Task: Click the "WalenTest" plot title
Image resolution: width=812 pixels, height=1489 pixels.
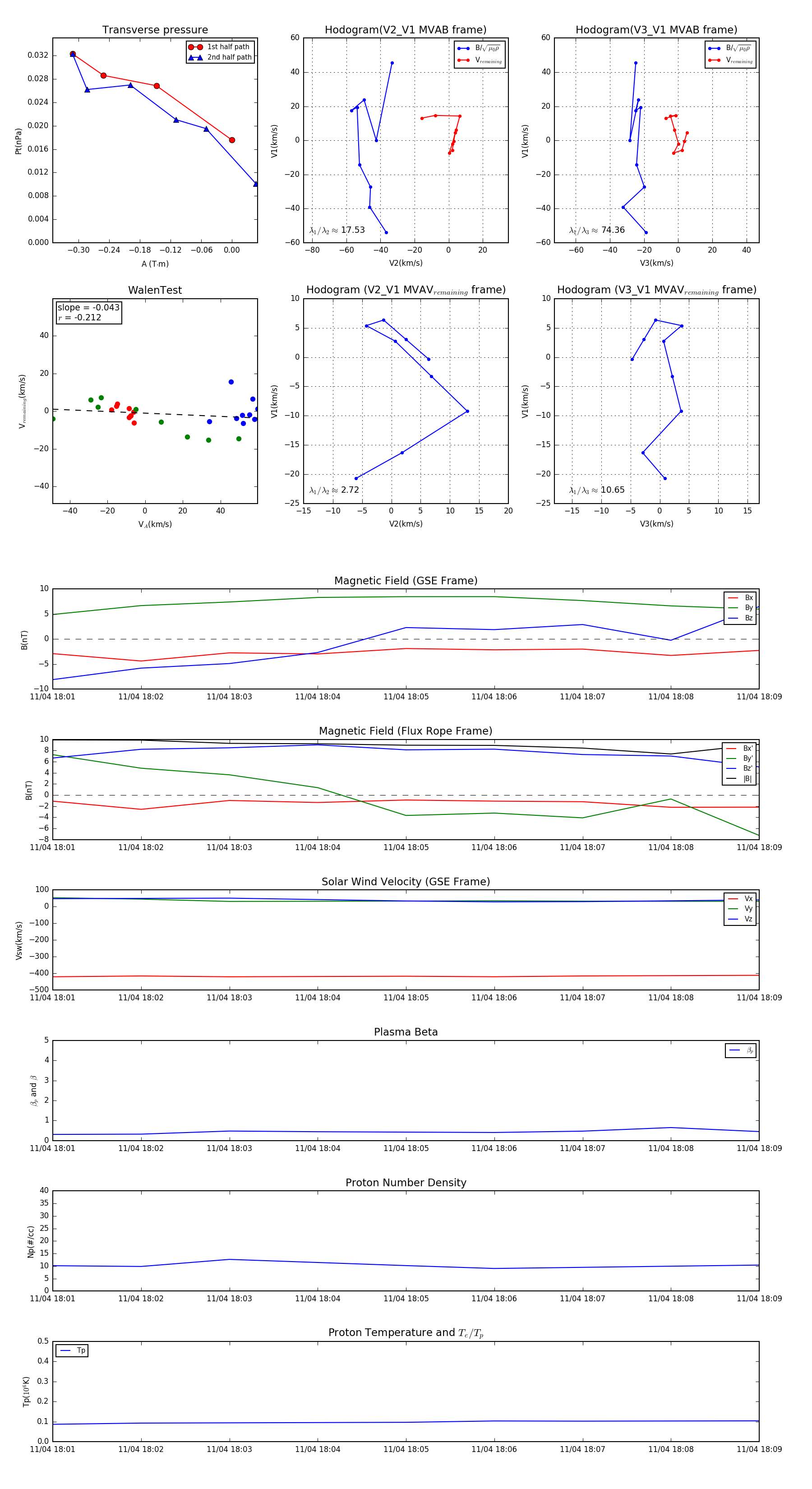Action: pyautogui.click(x=155, y=290)
